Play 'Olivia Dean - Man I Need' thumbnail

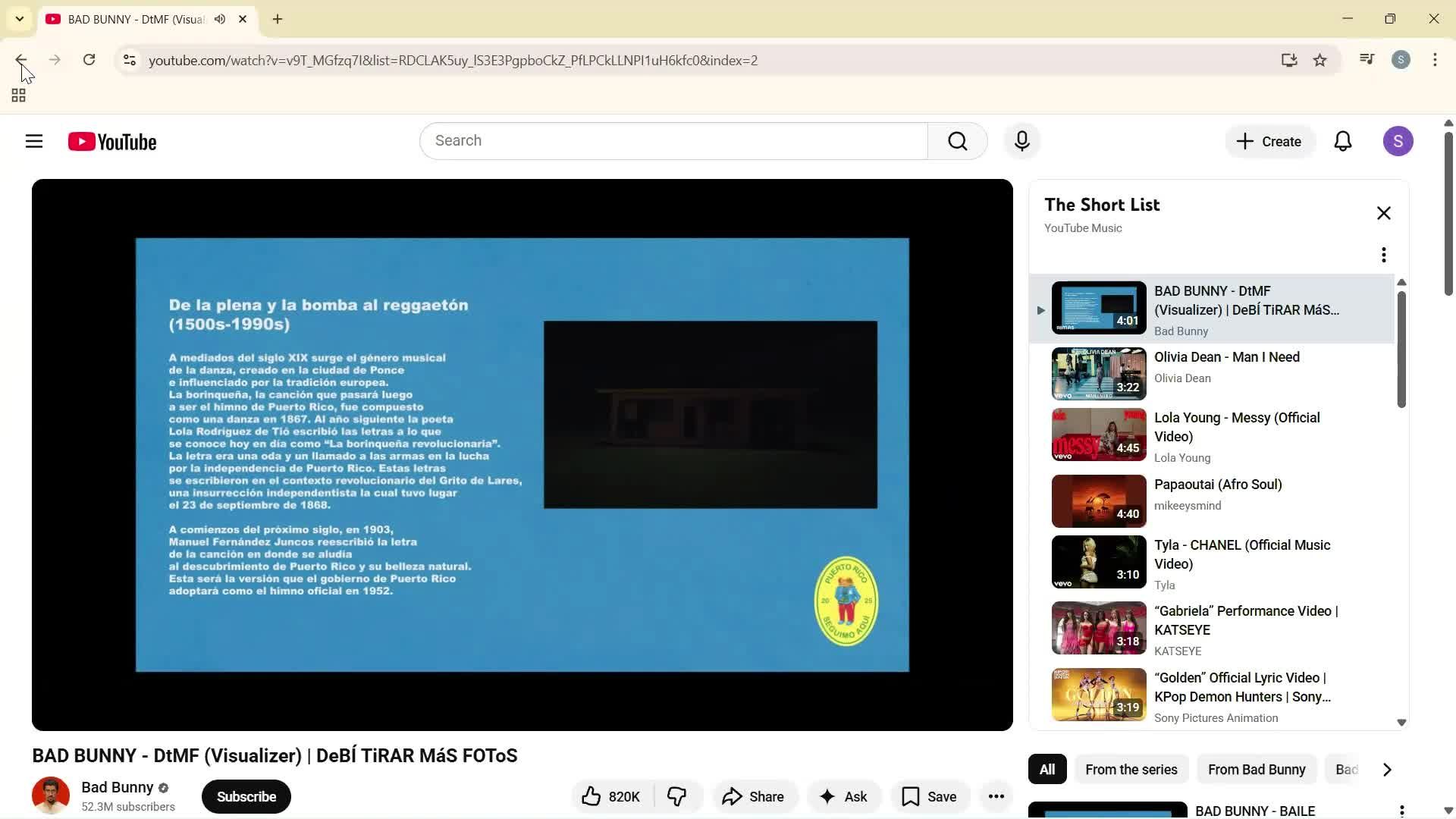tap(1097, 373)
